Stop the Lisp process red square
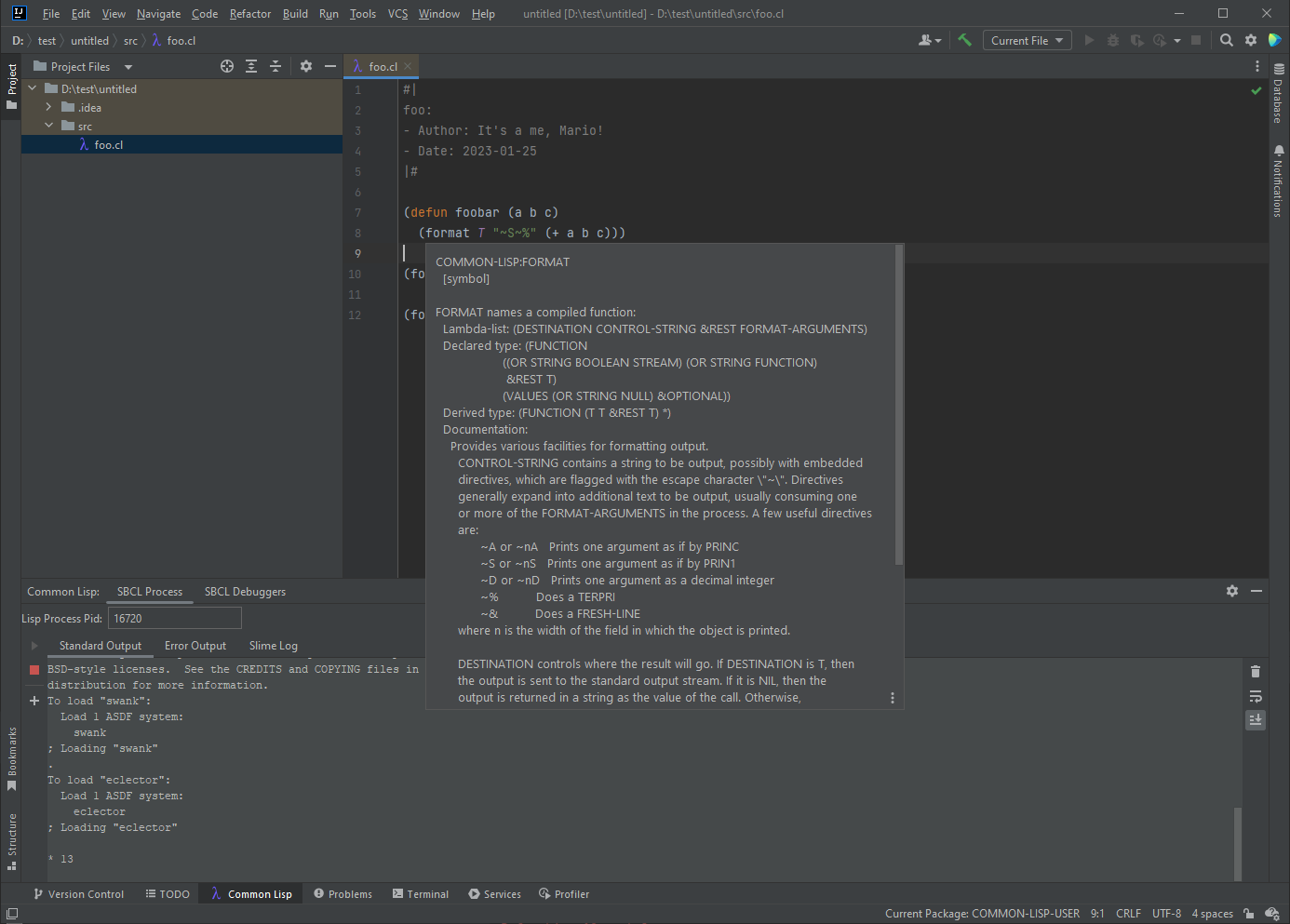The width and height of the screenshot is (1290, 924). click(x=34, y=670)
